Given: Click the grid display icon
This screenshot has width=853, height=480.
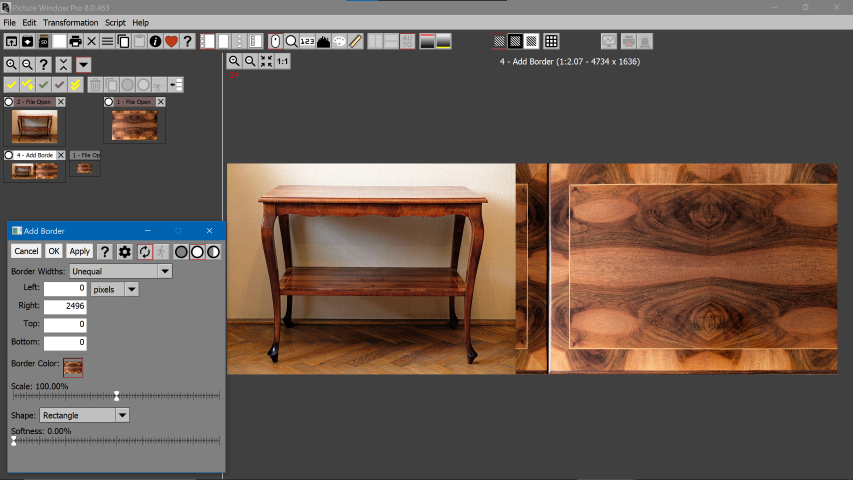Looking at the screenshot, I should (x=551, y=41).
